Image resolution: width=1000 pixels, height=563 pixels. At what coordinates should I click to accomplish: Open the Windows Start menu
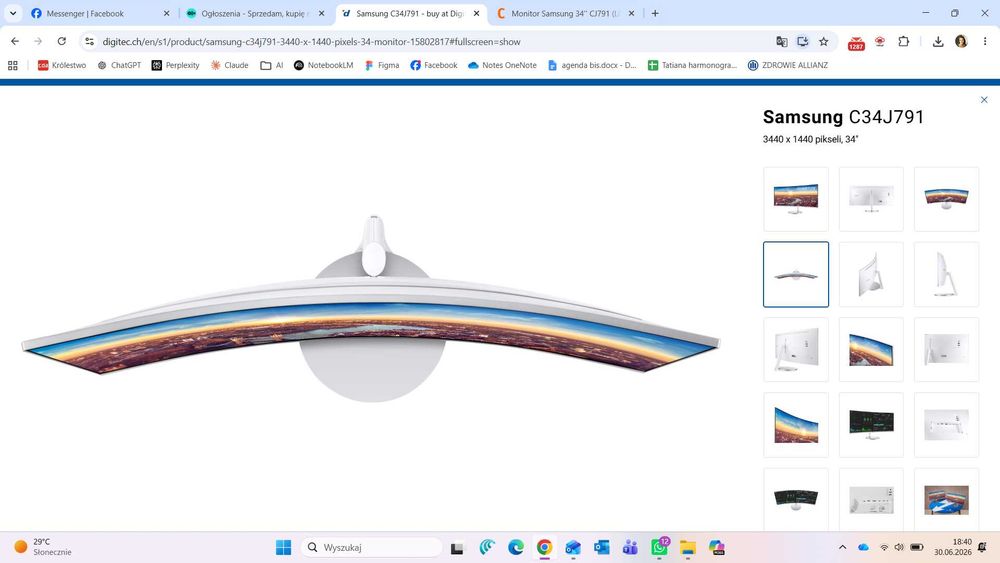click(x=283, y=547)
